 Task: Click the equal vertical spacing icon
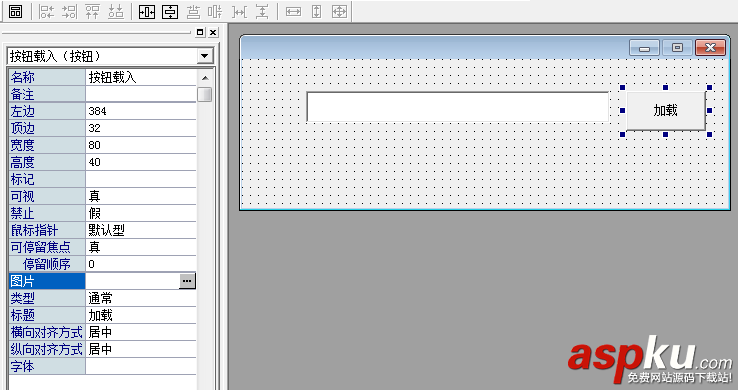coord(262,11)
